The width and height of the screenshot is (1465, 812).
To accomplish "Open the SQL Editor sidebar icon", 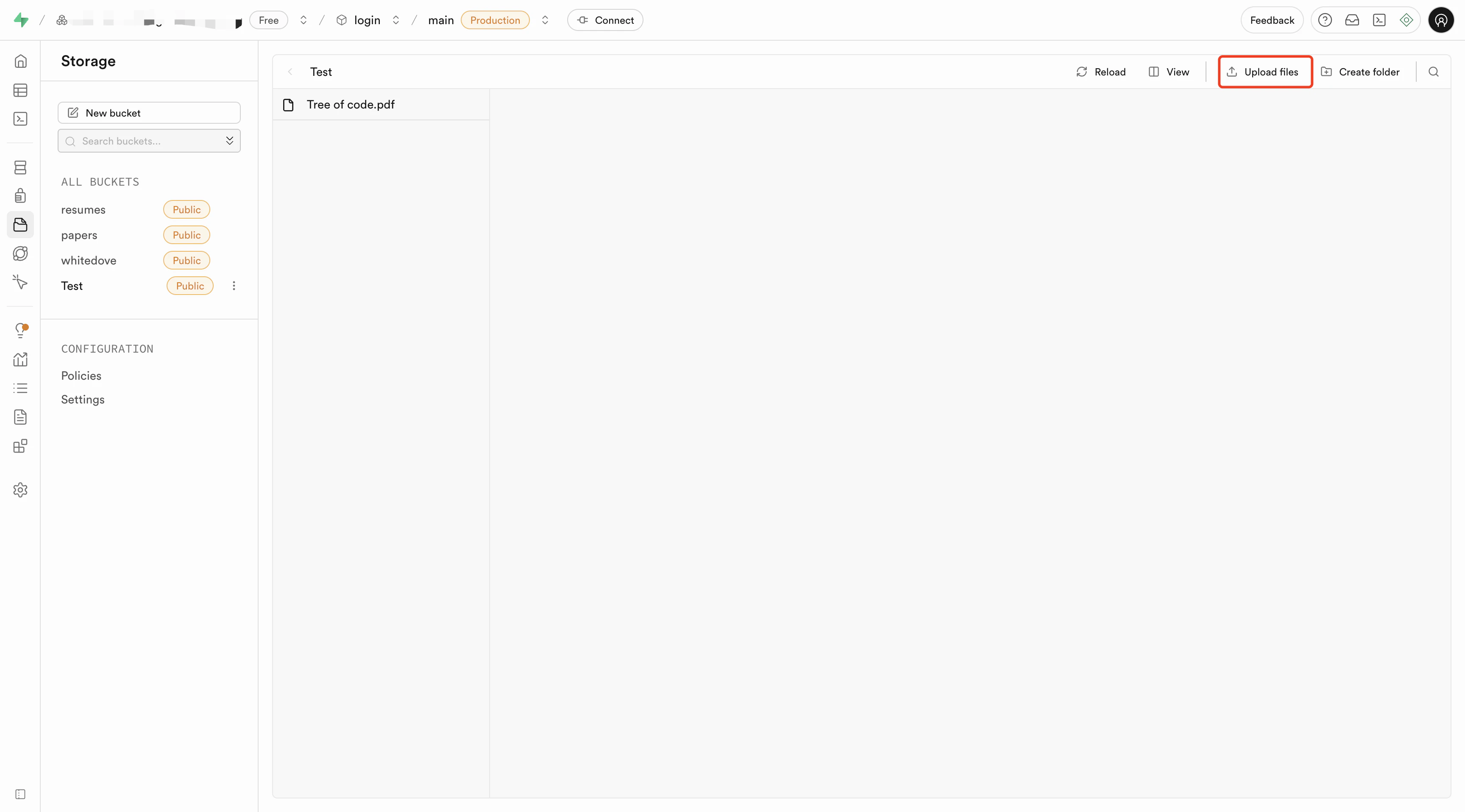I will coord(20,119).
